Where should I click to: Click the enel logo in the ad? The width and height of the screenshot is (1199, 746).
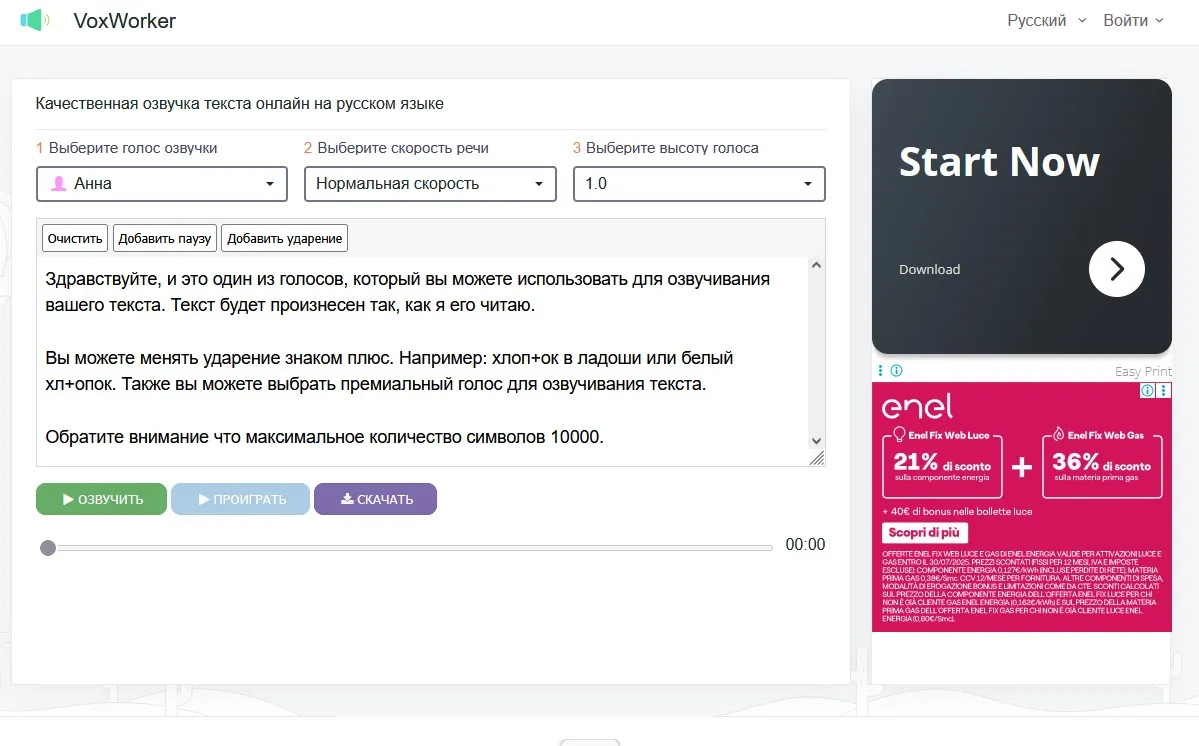tap(917, 407)
